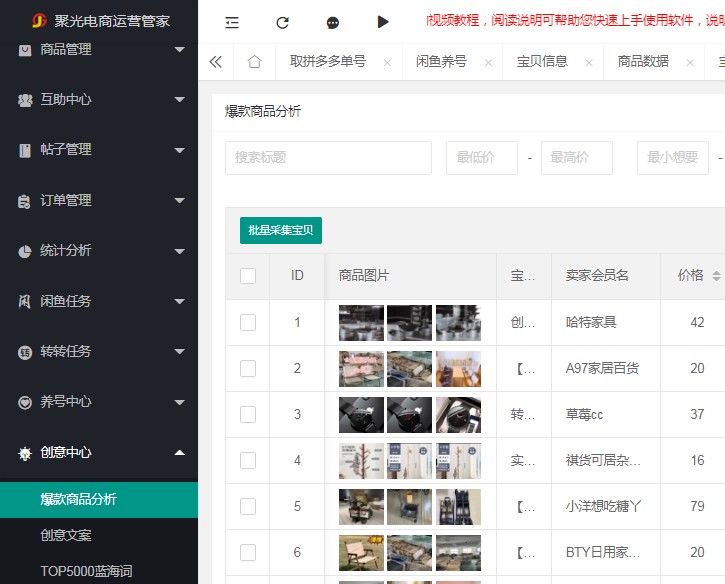The image size is (725, 584).
Task: Expand the 转转任务 menu arrow
Action: tap(179, 351)
